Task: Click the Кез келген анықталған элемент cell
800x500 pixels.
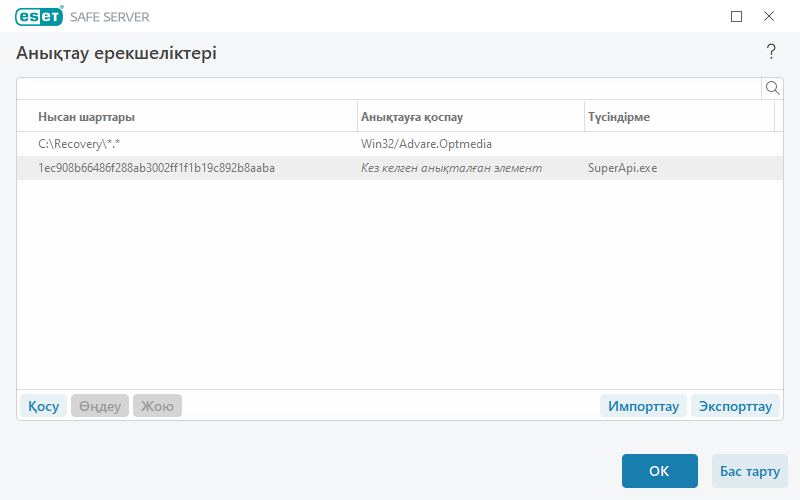Action: click(x=452, y=168)
